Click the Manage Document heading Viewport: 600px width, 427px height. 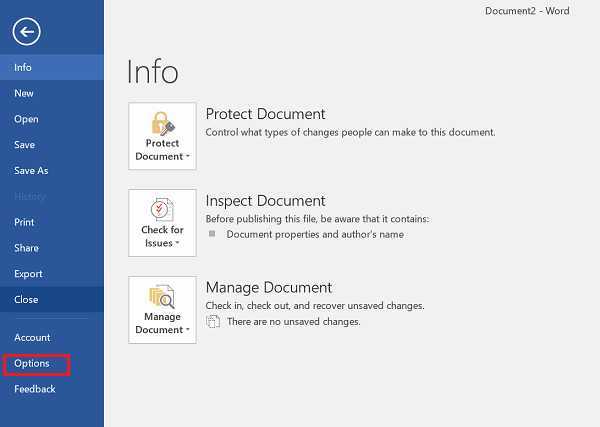click(269, 287)
